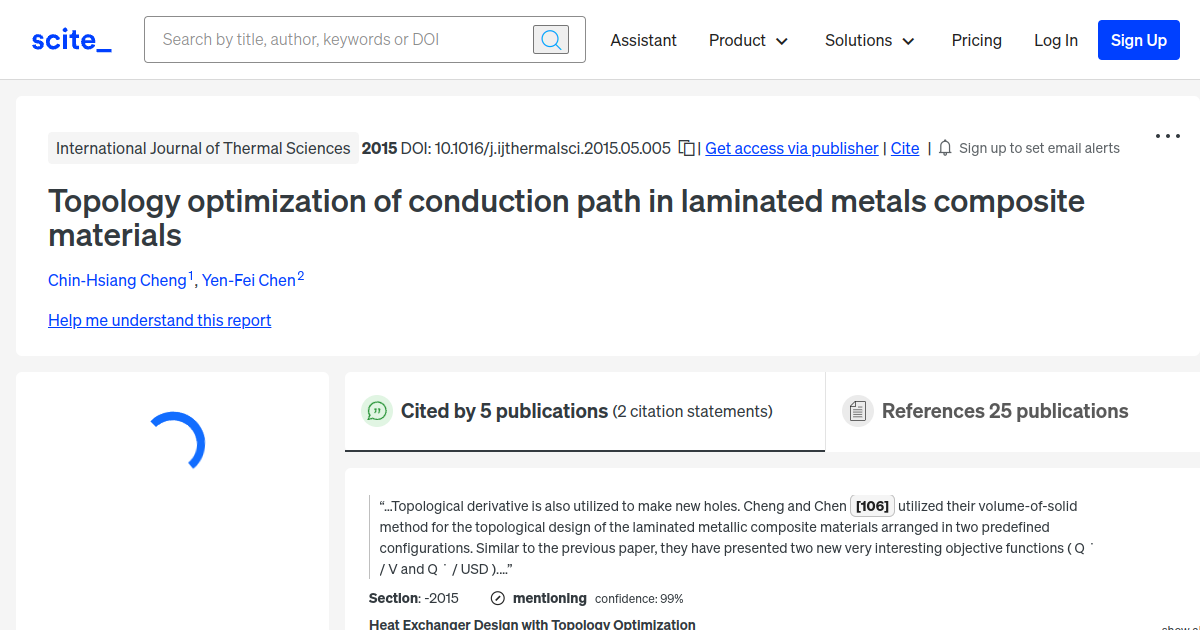The height and width of the screenshot is (630, 1200).
Task: Open the three-dot overflow menu
Action: 1167,136
